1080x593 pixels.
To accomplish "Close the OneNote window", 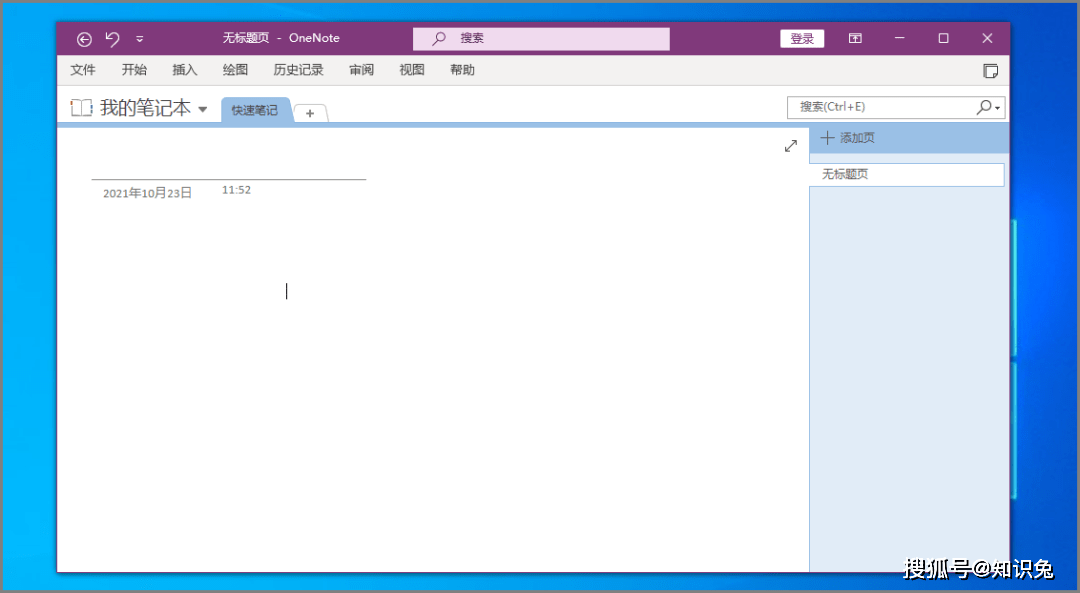I will (987, 39).
